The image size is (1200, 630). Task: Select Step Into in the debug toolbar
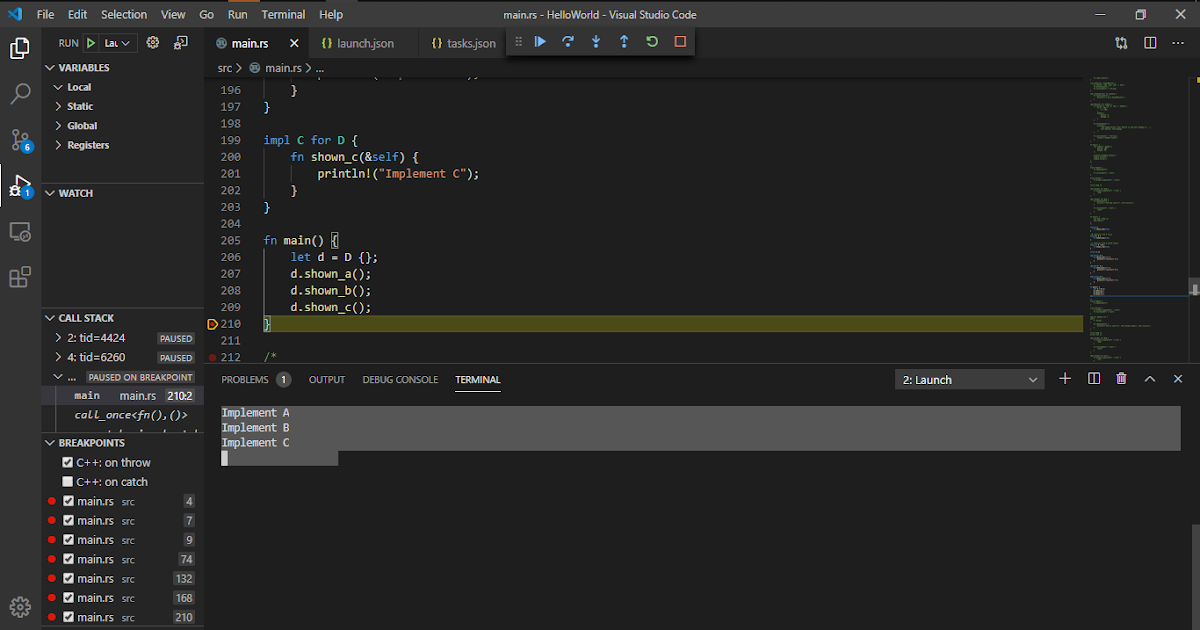596,42
